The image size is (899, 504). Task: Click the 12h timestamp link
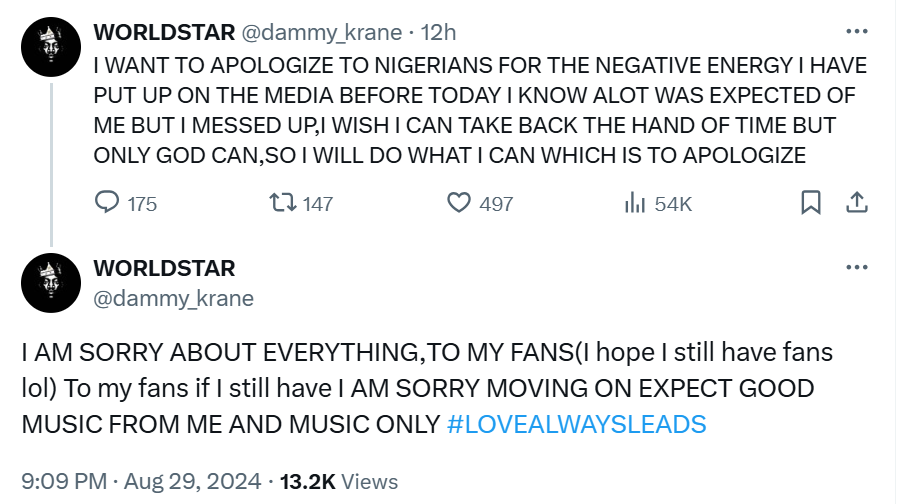tap(438, 32)
